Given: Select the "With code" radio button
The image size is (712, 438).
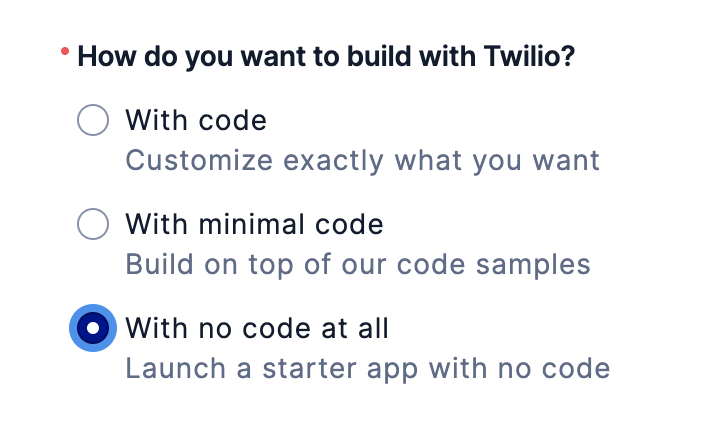Looking at the screenshot, I should coord(93,120).
